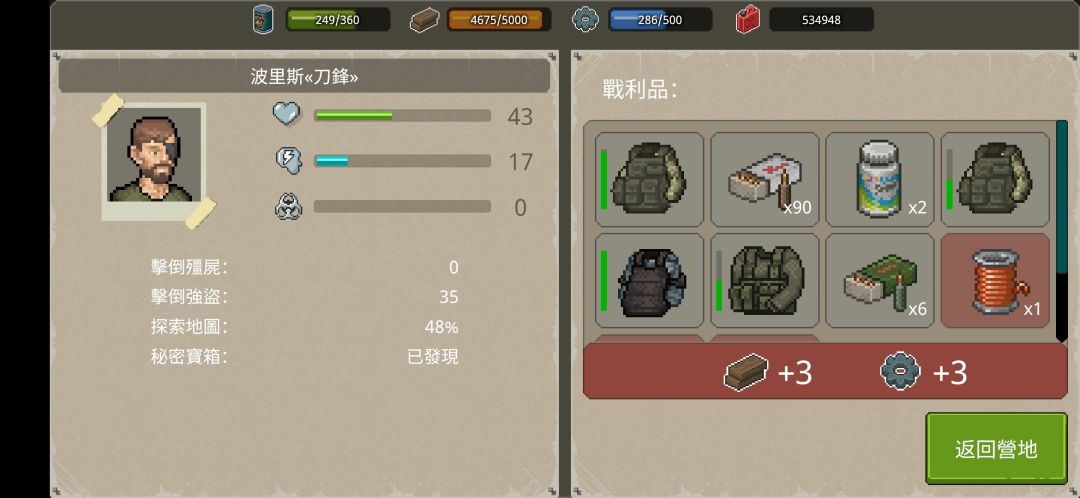Click the food 249/360 progress bar

click(x=338, y=20)
